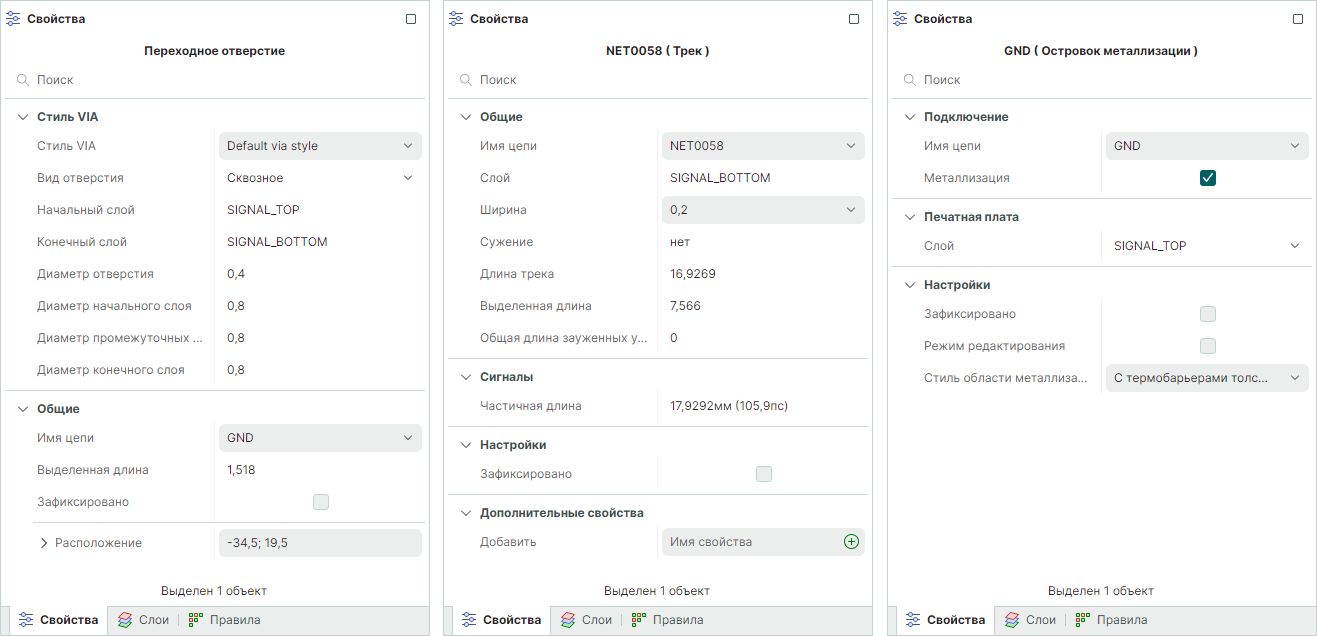This screenshot has width=1317, height=636.
Task: Click maximize square icon in left panel header
Action: (411, 19)
